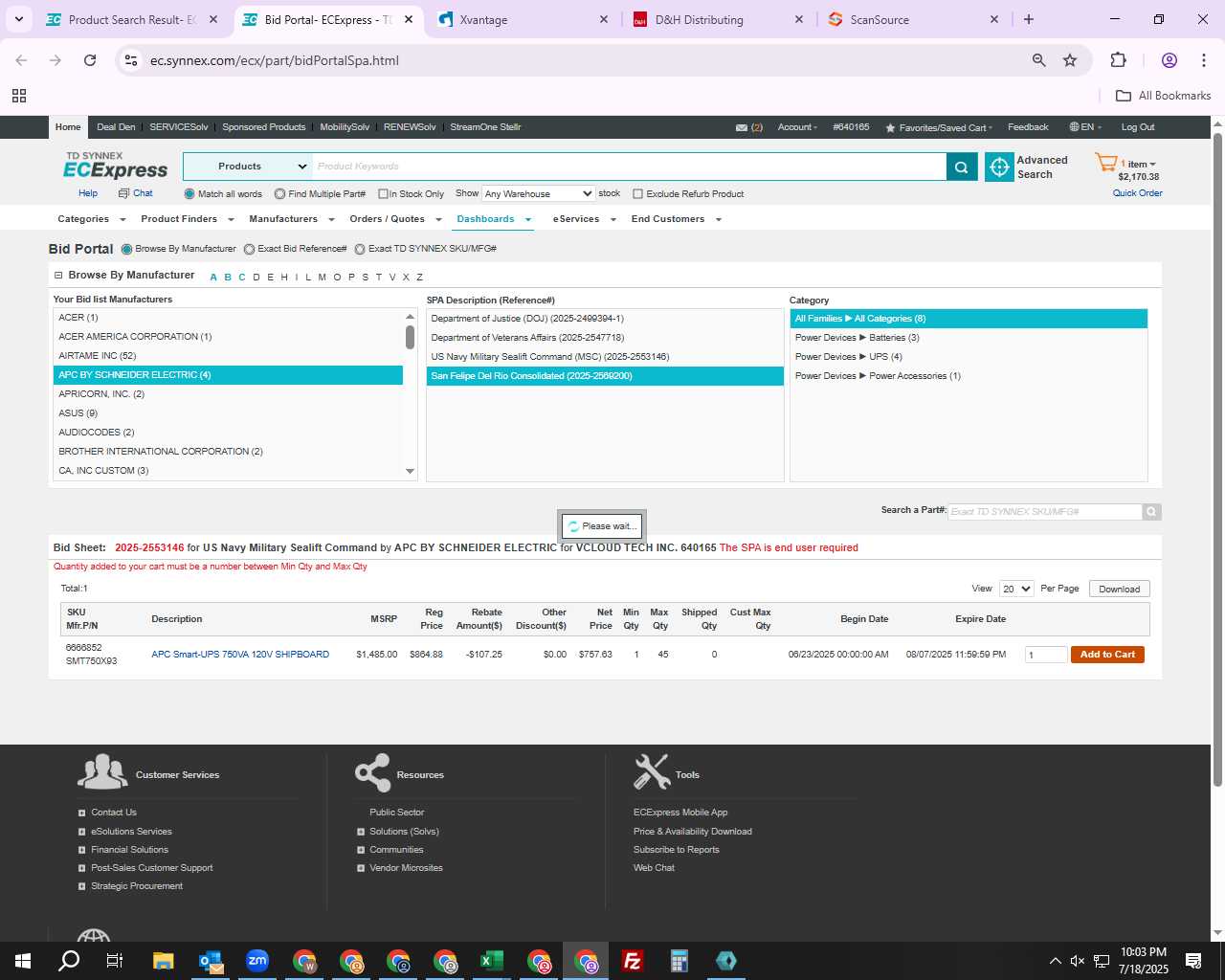Open the Account dropdown
The height and width of the screenshot is (980, 1225).
click(797, 127)
